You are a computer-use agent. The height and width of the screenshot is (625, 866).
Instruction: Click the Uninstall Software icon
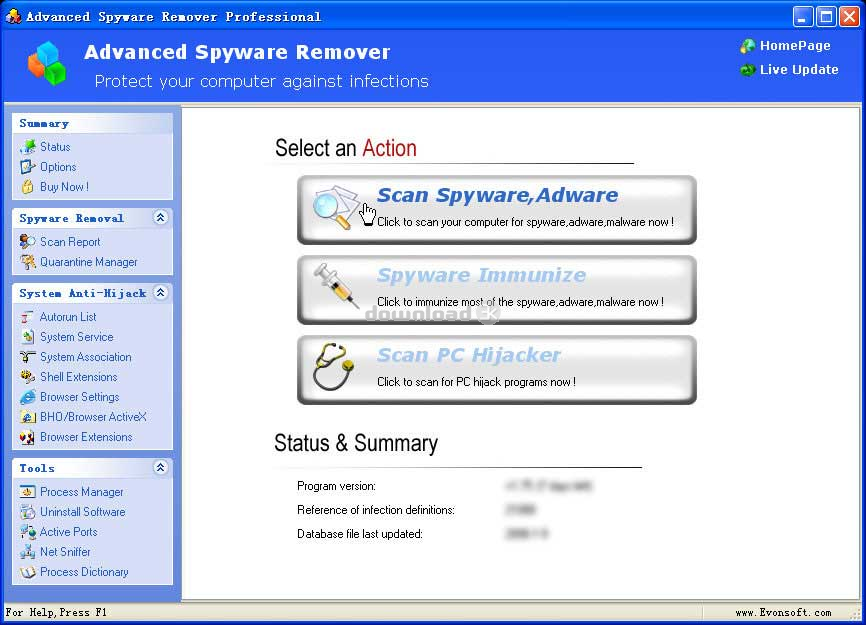coord(28,512)
